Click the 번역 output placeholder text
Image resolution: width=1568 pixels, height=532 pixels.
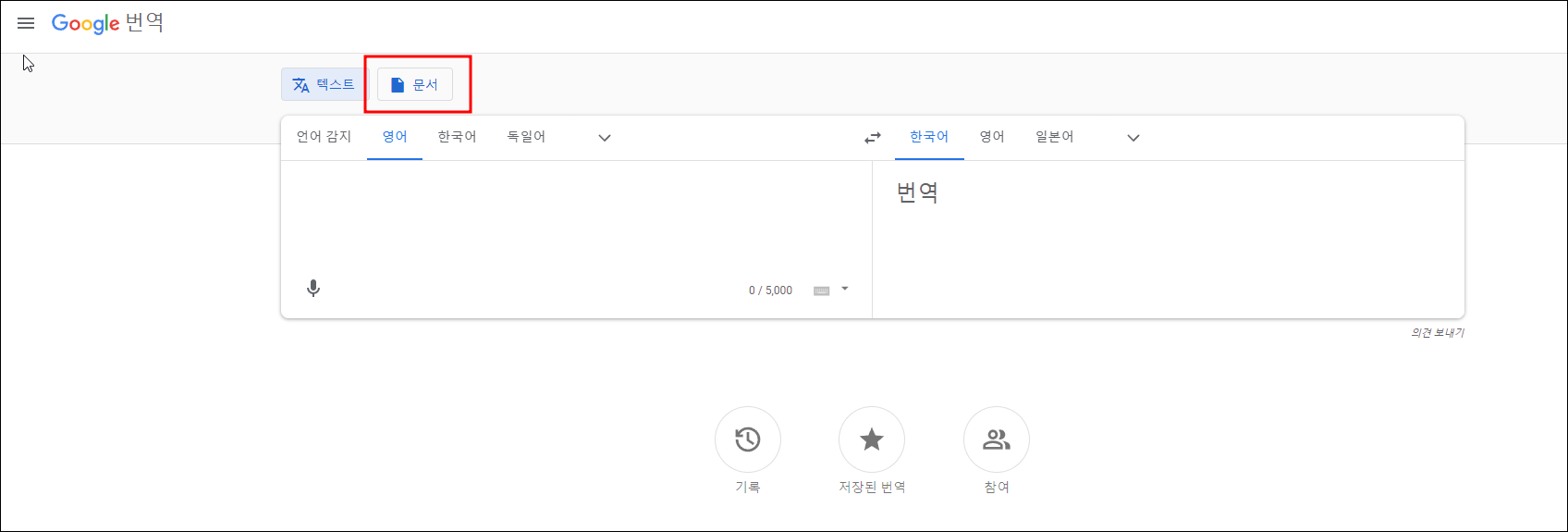(x=917, y=192)
